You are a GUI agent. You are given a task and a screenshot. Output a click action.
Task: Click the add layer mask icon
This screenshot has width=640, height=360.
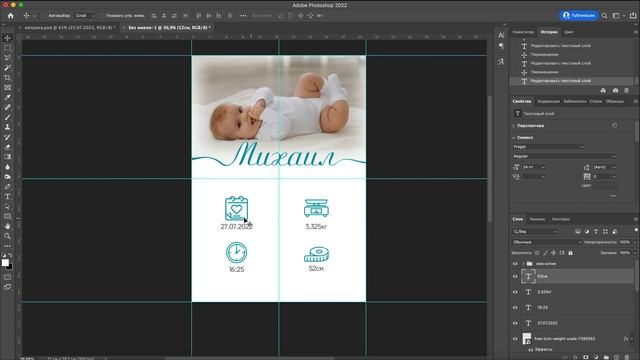pos(586,357)
